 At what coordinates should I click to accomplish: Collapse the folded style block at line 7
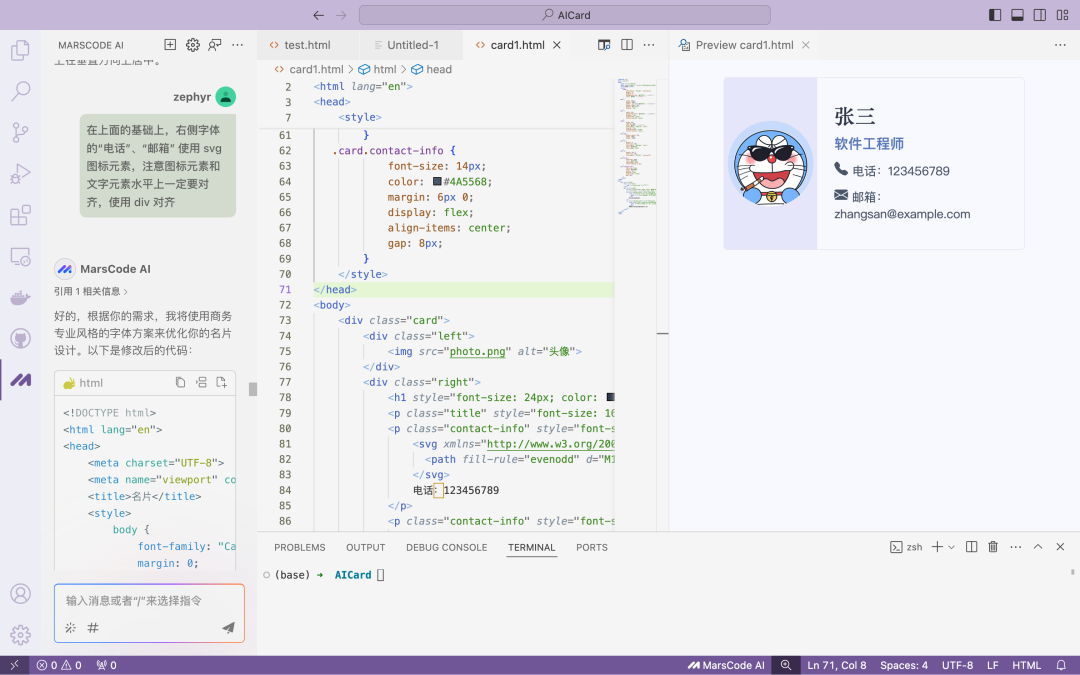point(305,117)
